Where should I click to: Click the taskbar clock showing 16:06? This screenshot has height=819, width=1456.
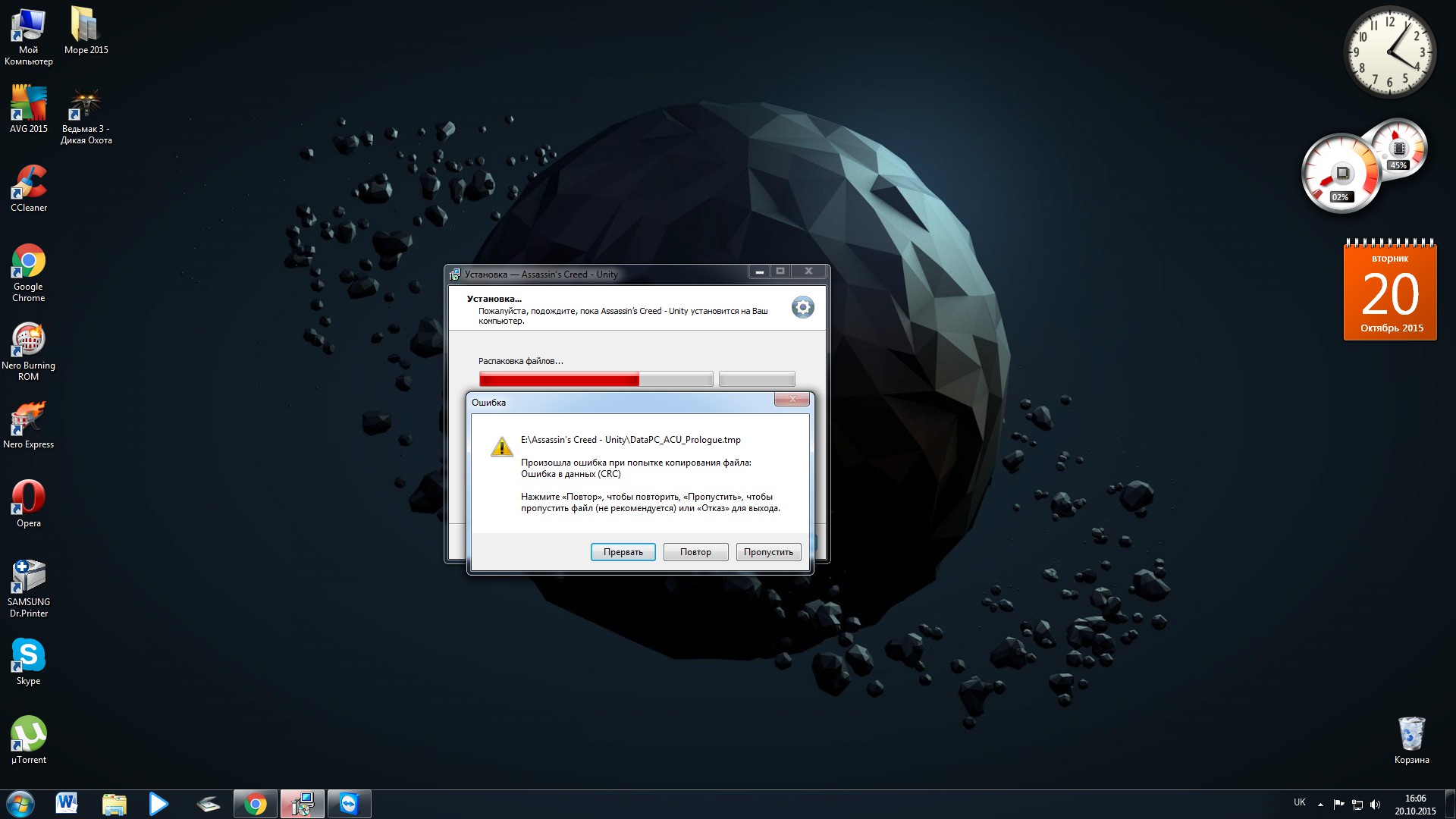(1415, 805)
